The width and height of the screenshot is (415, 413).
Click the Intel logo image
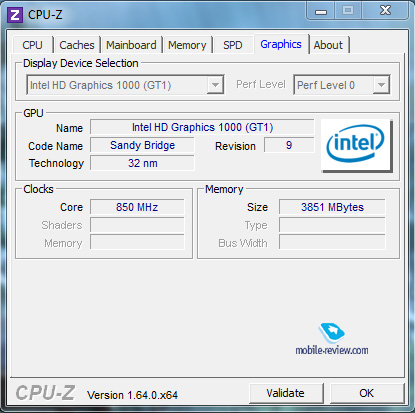point(356,146)
